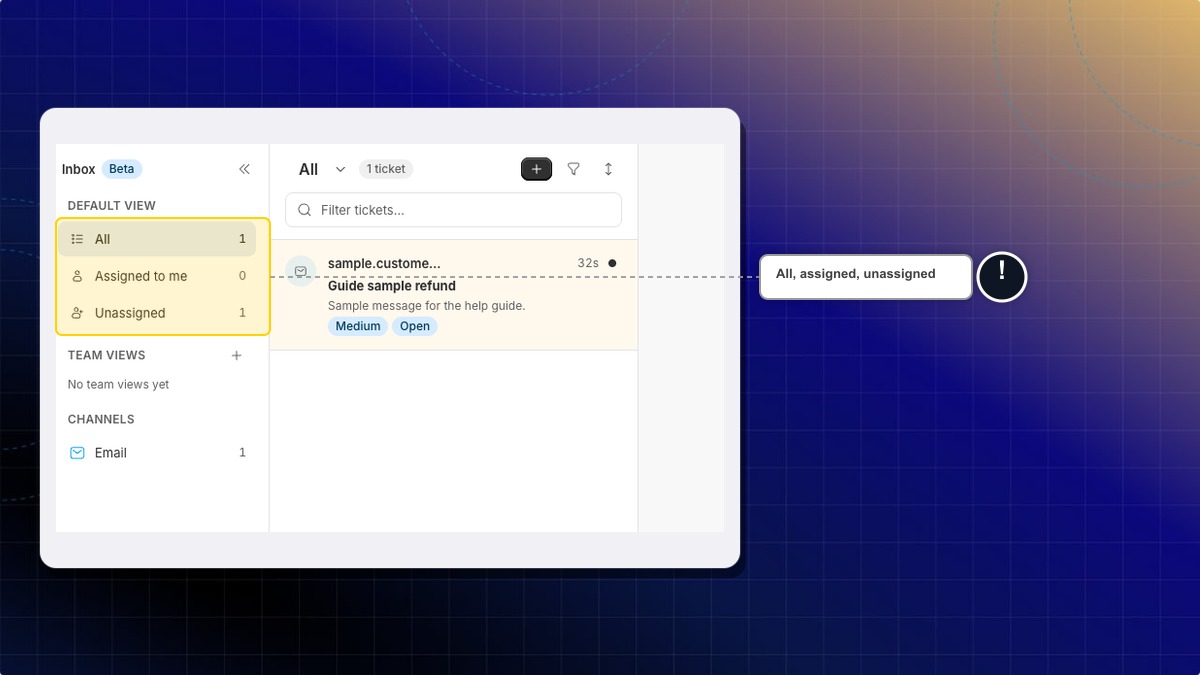Select the Assigned to me view
The image size is (1200, 675).
(x=157, y=276)
